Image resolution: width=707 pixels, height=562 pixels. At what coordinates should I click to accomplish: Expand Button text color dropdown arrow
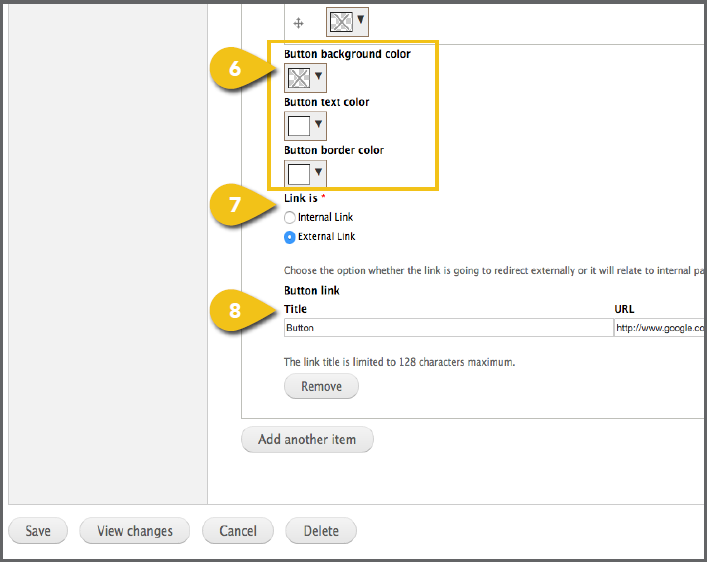pos(319,124)
